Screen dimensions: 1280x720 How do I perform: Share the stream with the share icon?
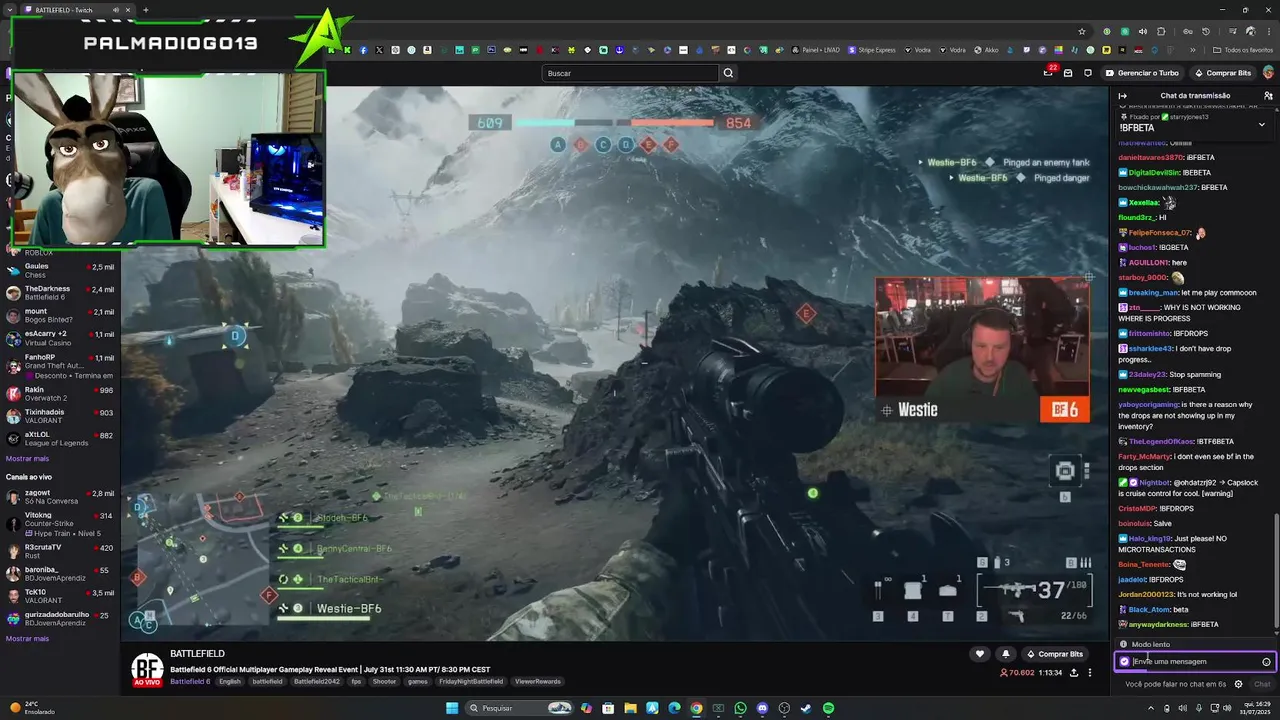pyautogui.click(x=1074, y=673)
